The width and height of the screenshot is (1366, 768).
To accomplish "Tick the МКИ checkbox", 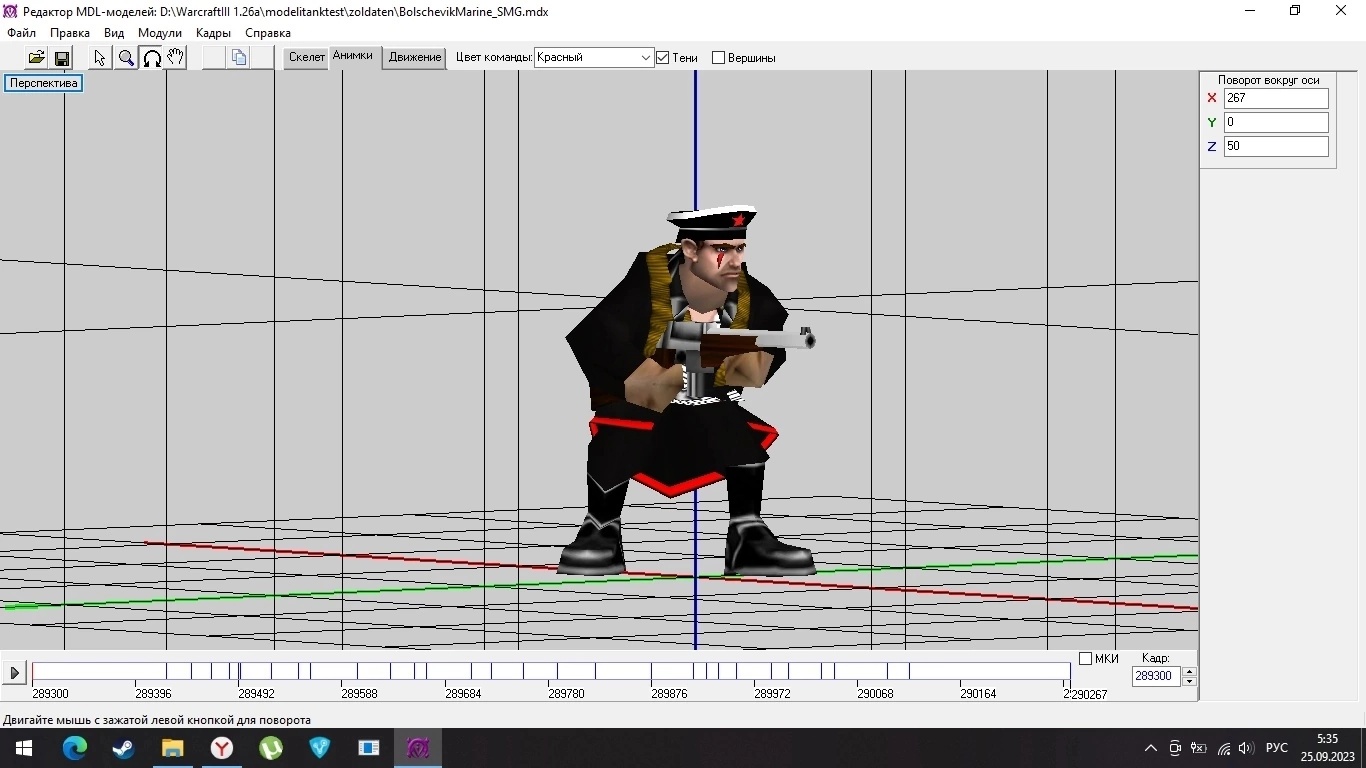I will tap(1085, 659).
